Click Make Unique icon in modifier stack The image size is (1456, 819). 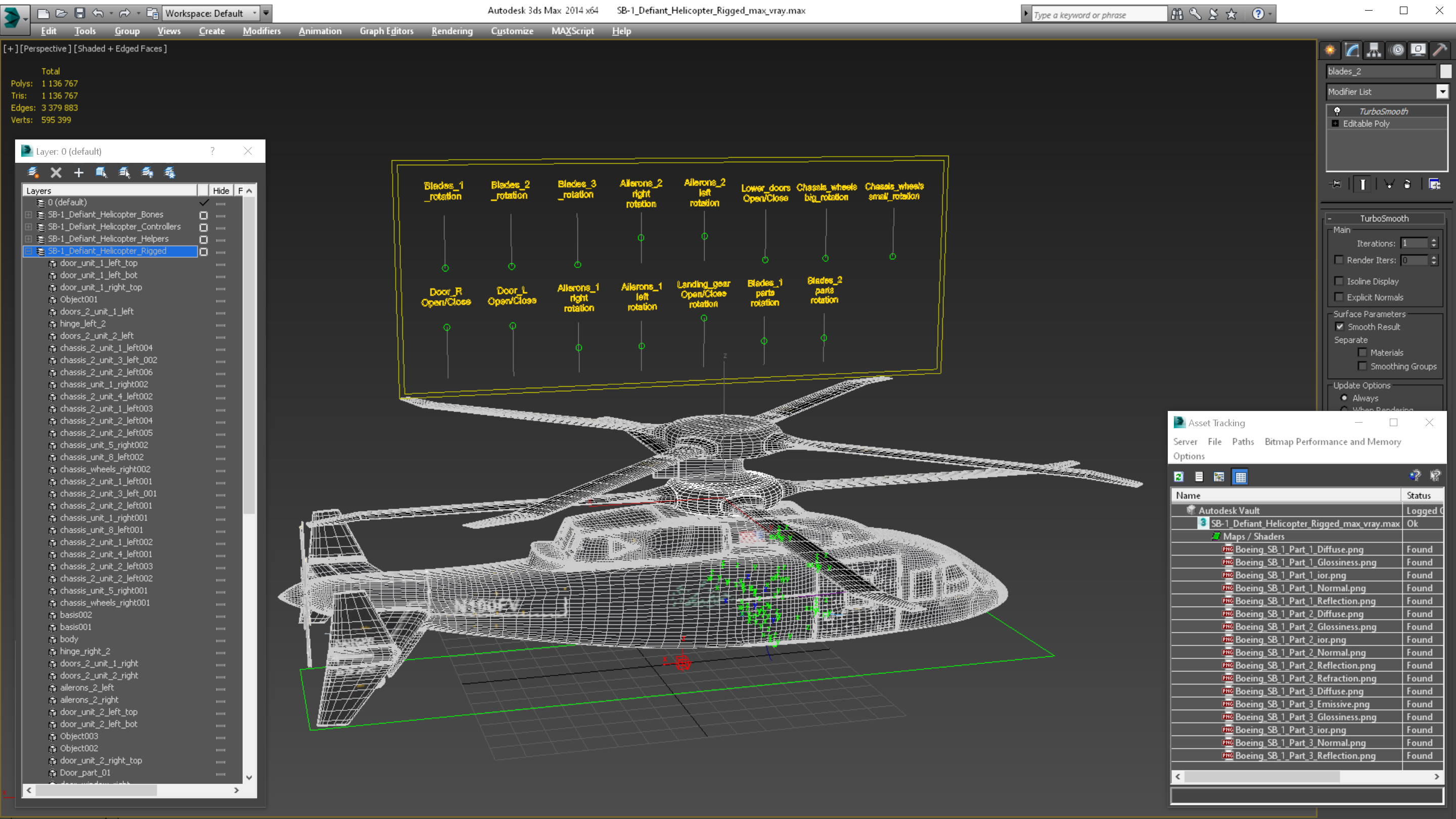1389,184
